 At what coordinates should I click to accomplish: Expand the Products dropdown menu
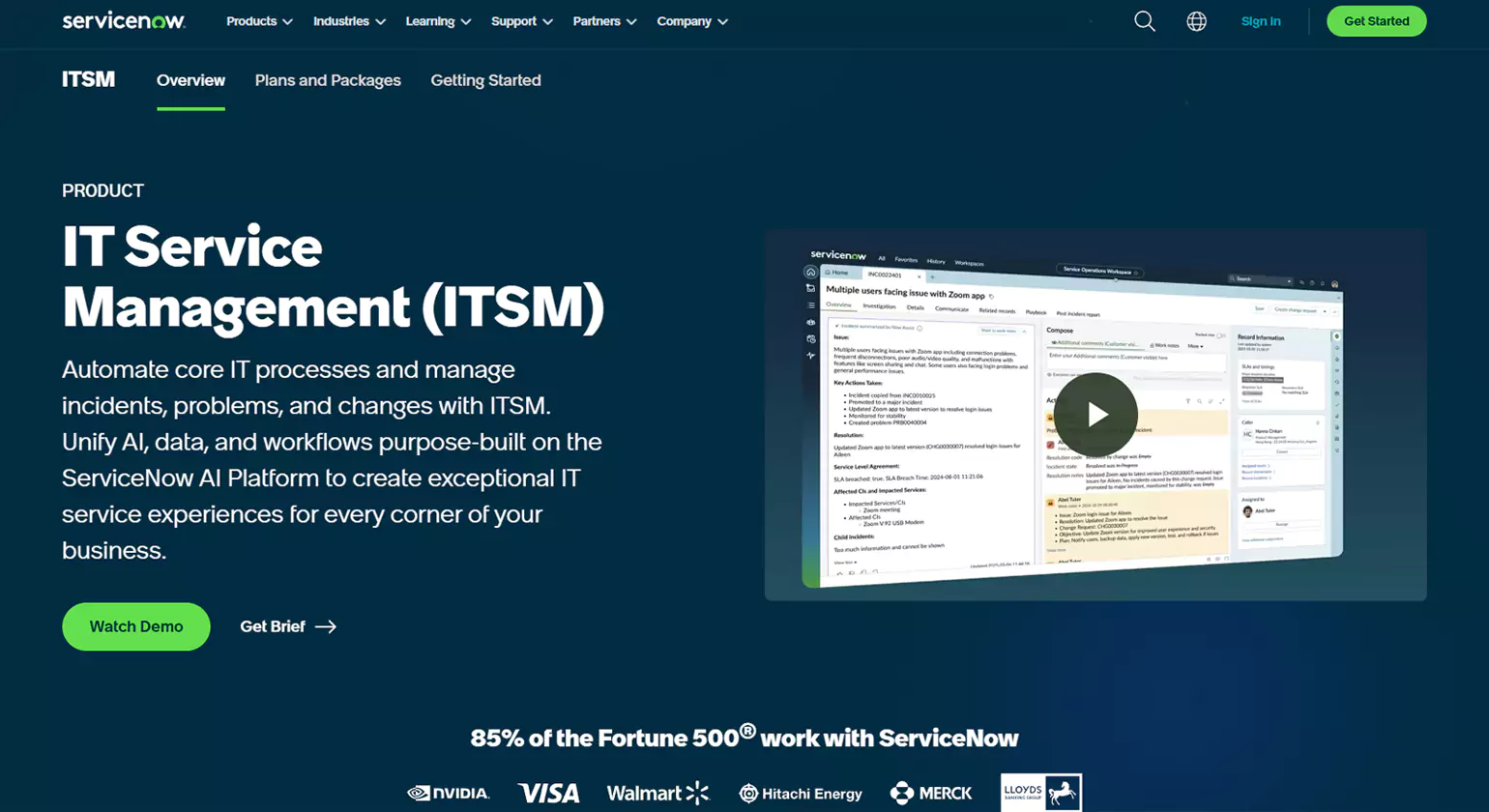(259, 21)
